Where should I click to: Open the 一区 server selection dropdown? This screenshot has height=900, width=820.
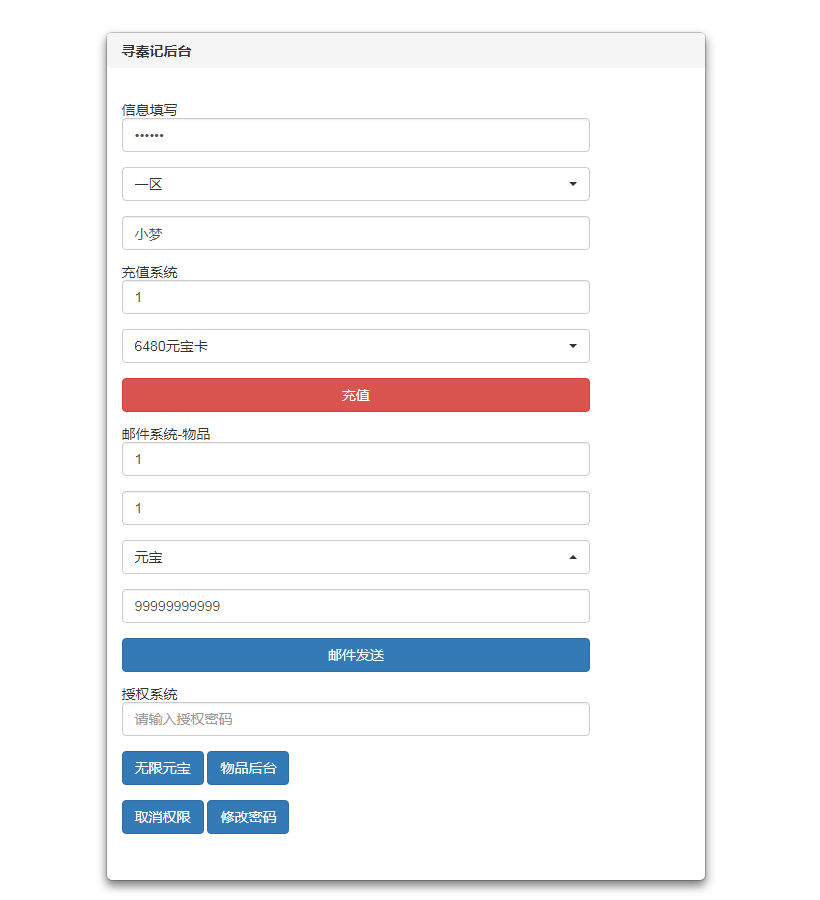(355, 184)
